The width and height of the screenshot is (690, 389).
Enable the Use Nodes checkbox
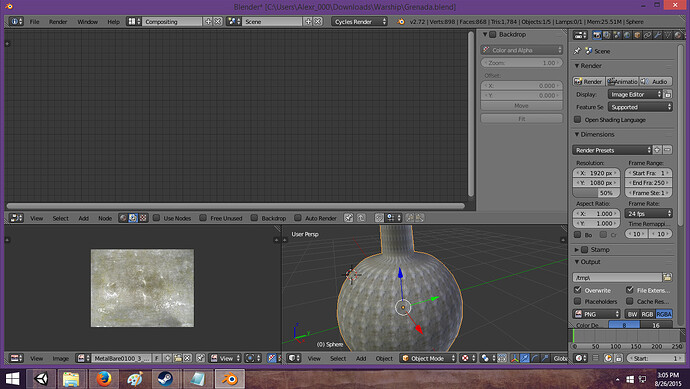point(156,218)
